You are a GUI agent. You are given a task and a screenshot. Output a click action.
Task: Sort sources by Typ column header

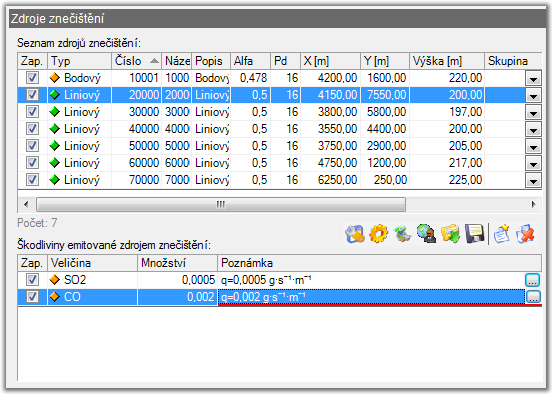[x=80, y=61]
